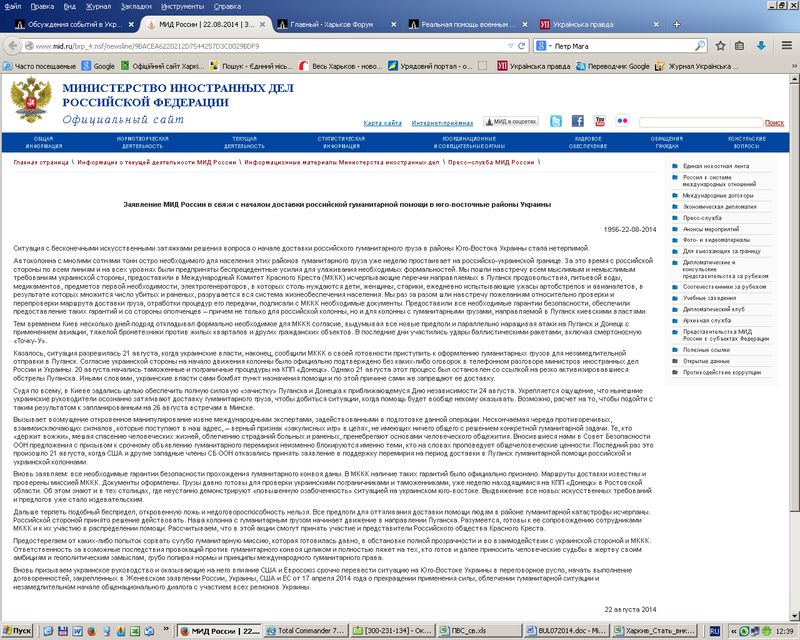Click the Windows 'Пуск' start button
Image resolution: width=800 pixels, height=640 pixels.
(17, 631)
